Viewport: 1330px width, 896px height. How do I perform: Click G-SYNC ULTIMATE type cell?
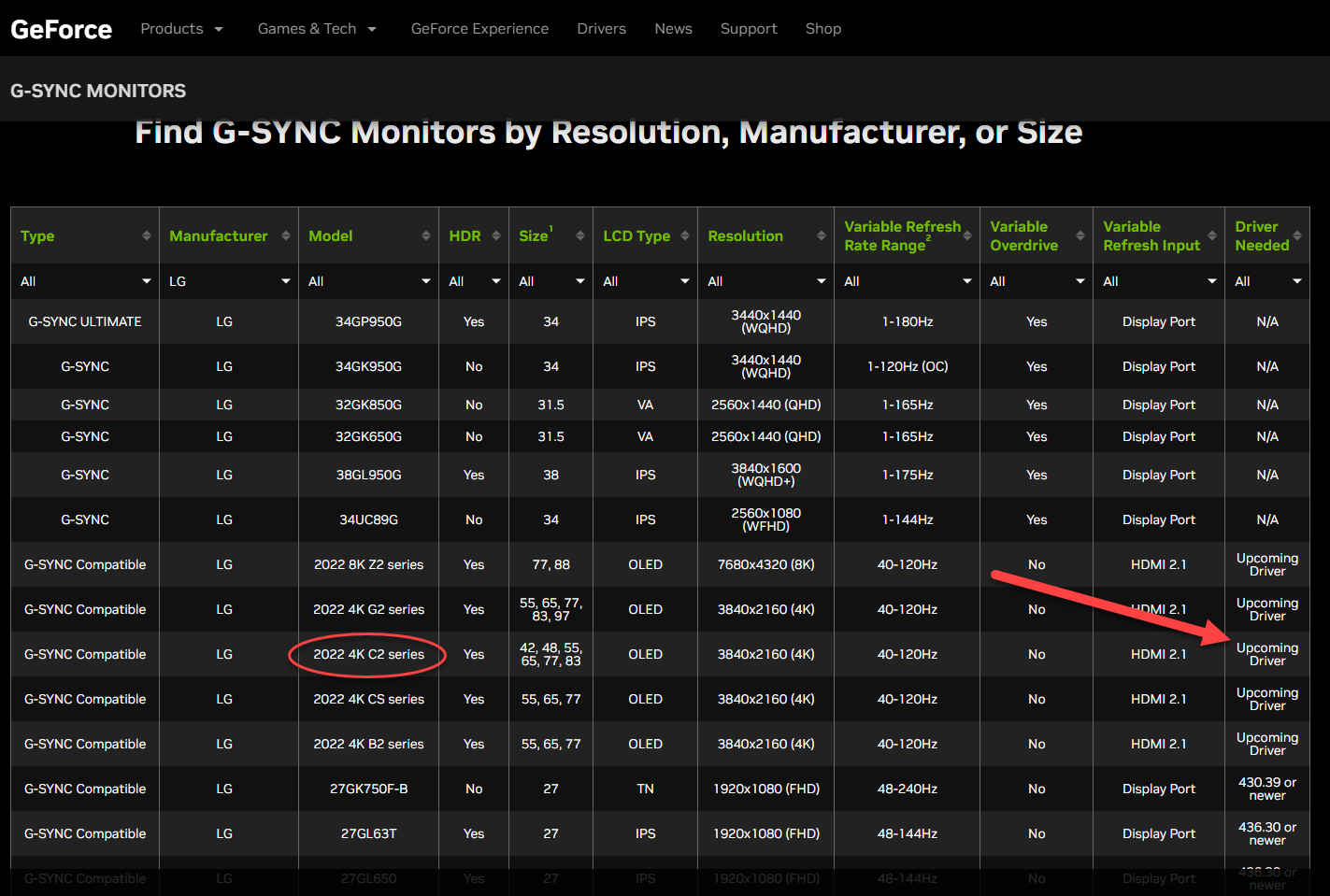(85, 321)
